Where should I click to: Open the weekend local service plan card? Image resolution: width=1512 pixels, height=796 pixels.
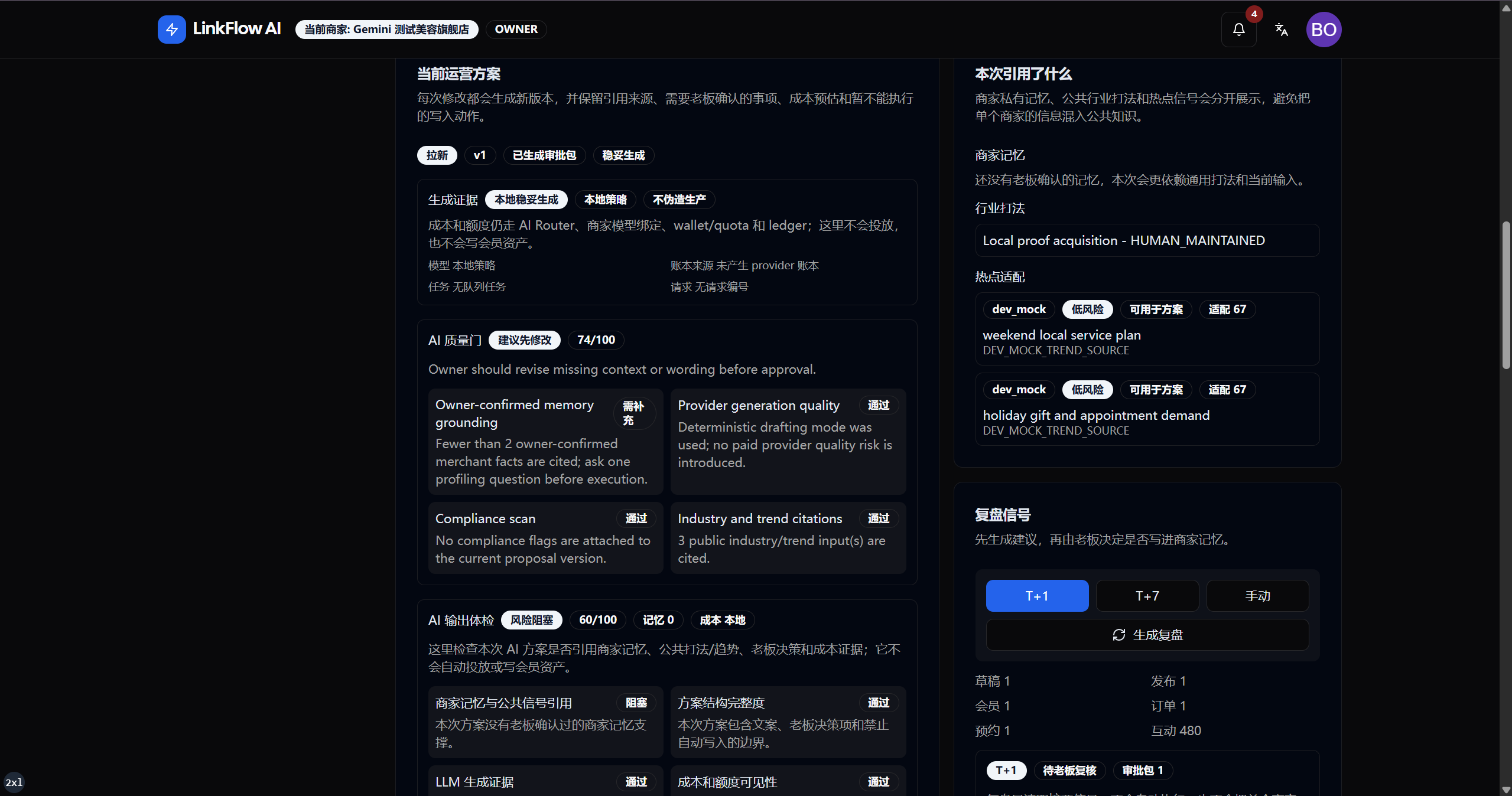pyautogui.click(x=1147, y=329)
